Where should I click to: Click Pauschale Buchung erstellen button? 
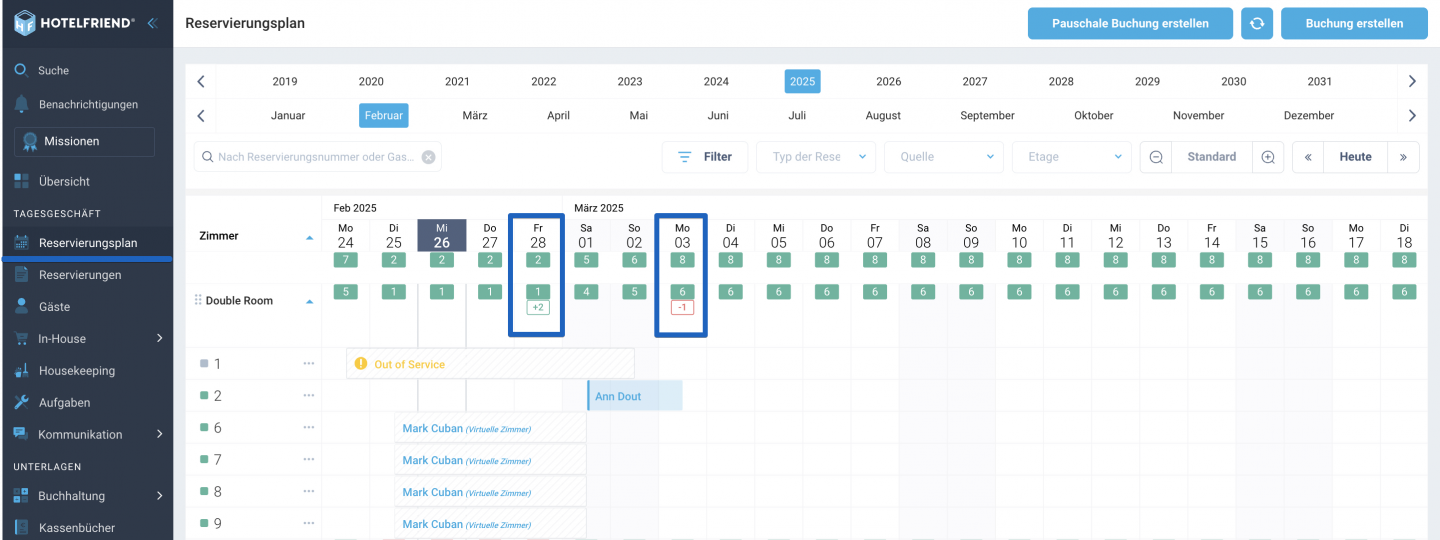(1129, 23)
